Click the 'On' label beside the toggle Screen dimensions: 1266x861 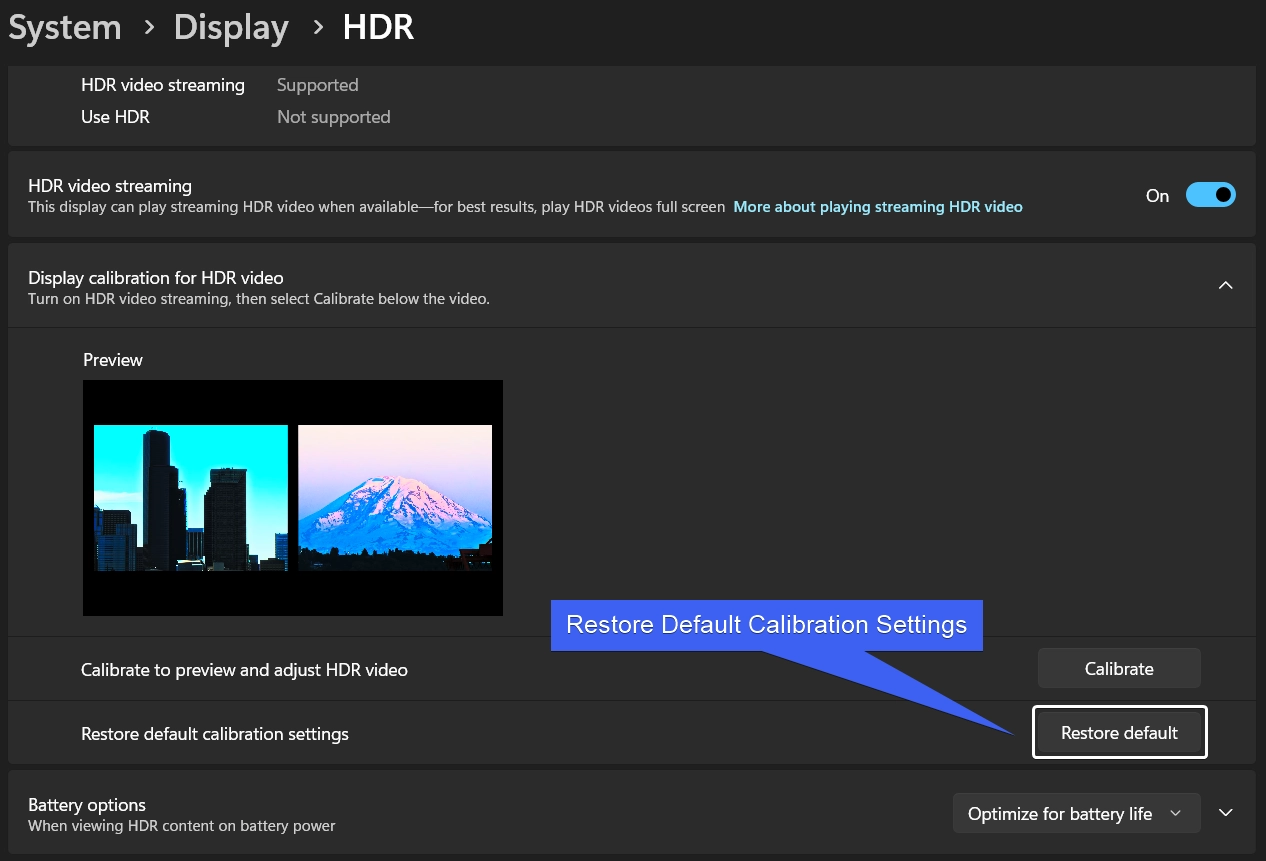pos(1158,196)
